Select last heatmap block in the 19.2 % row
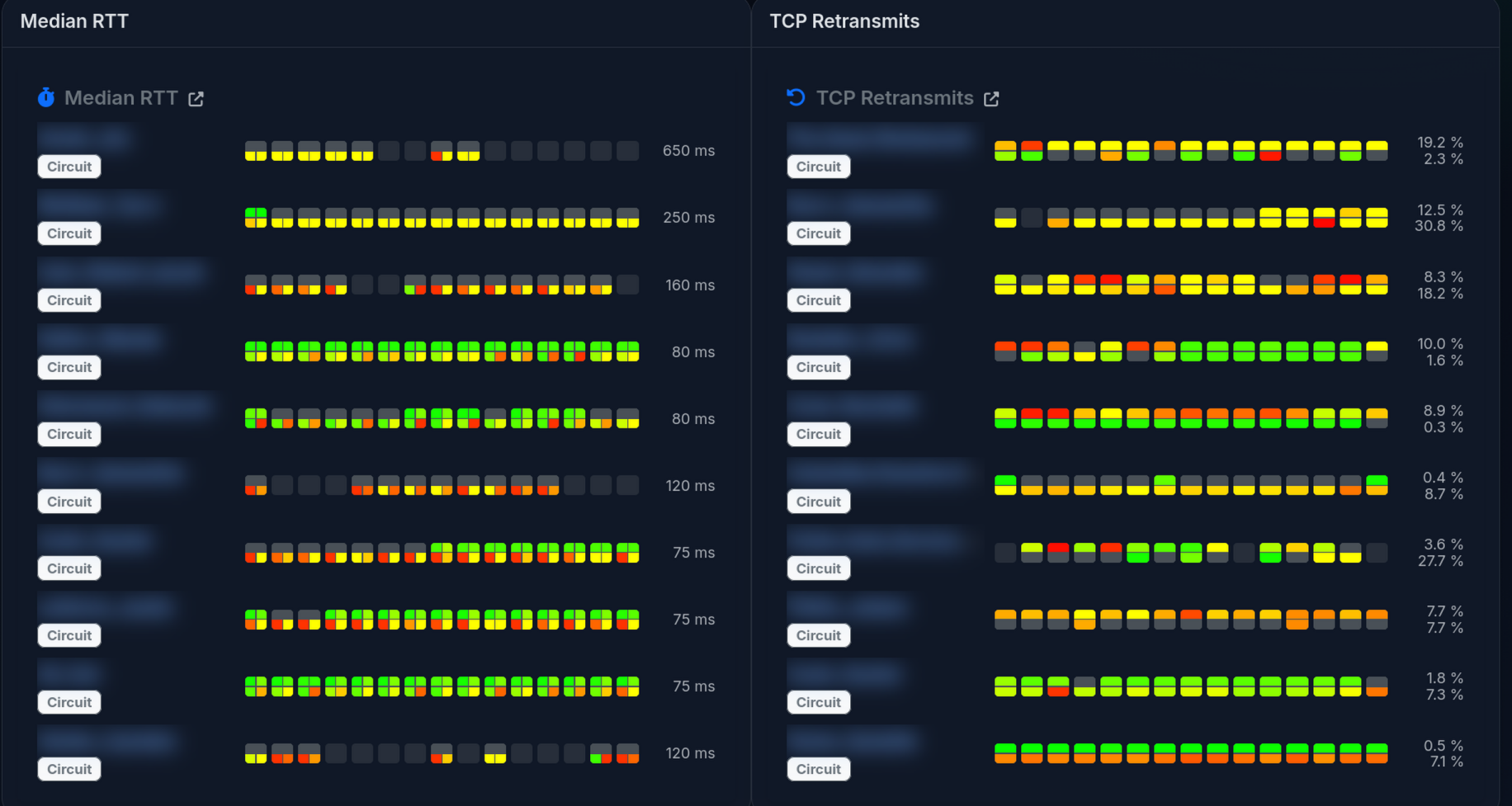 tap(1377, 151)
